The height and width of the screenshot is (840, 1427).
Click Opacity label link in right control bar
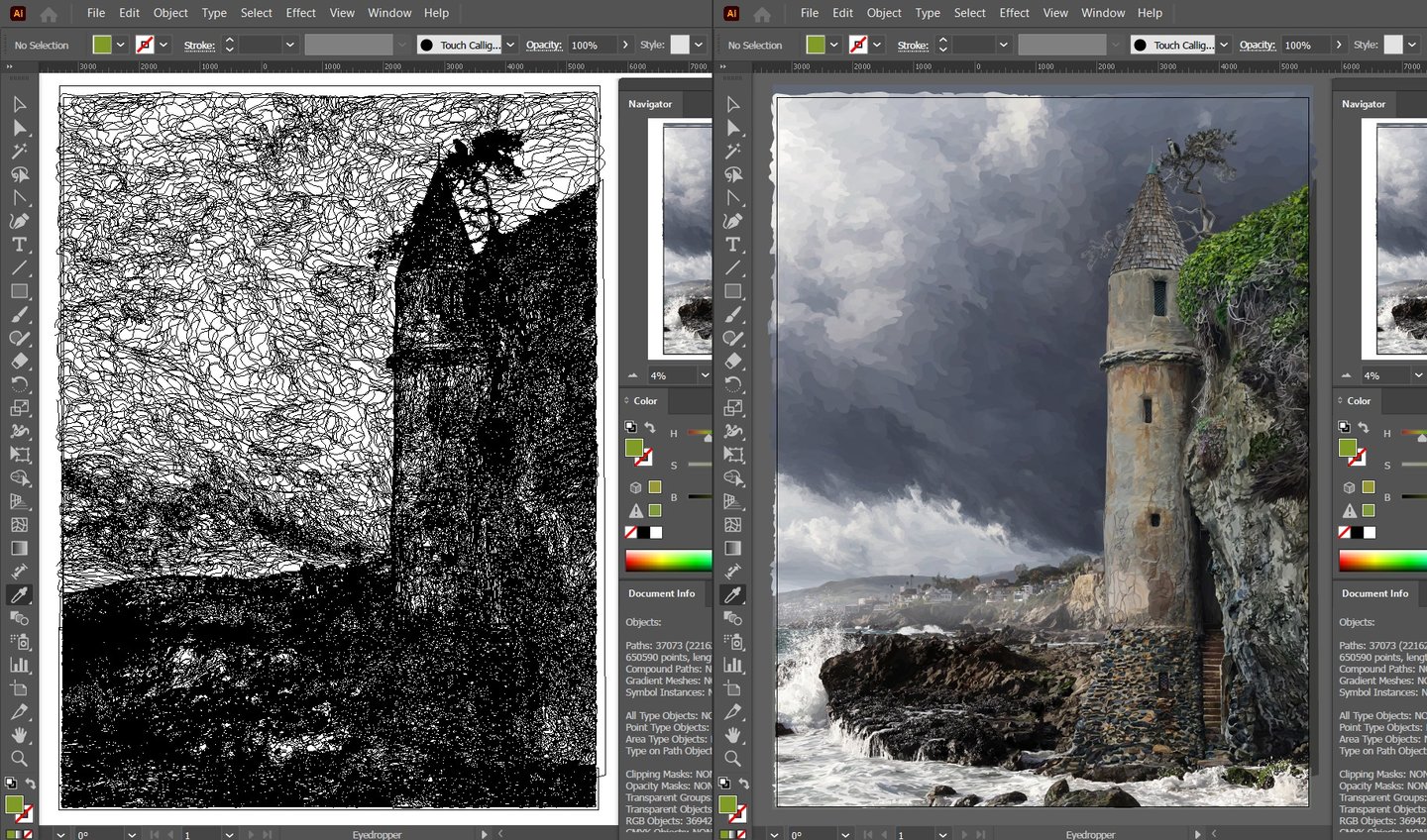click(1257, 45)
